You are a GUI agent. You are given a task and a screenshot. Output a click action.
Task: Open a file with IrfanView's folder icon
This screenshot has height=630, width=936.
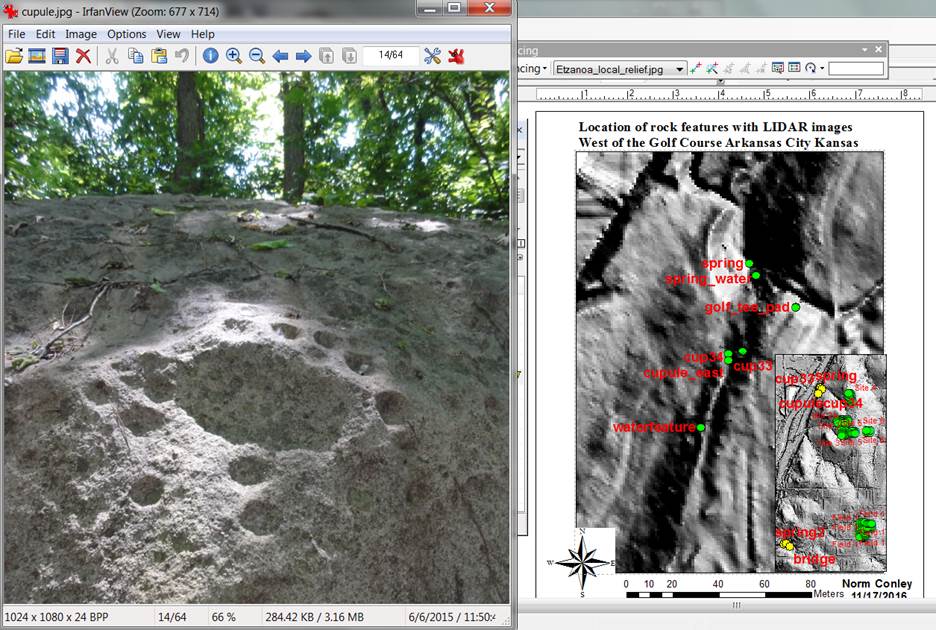click(14, 56)
